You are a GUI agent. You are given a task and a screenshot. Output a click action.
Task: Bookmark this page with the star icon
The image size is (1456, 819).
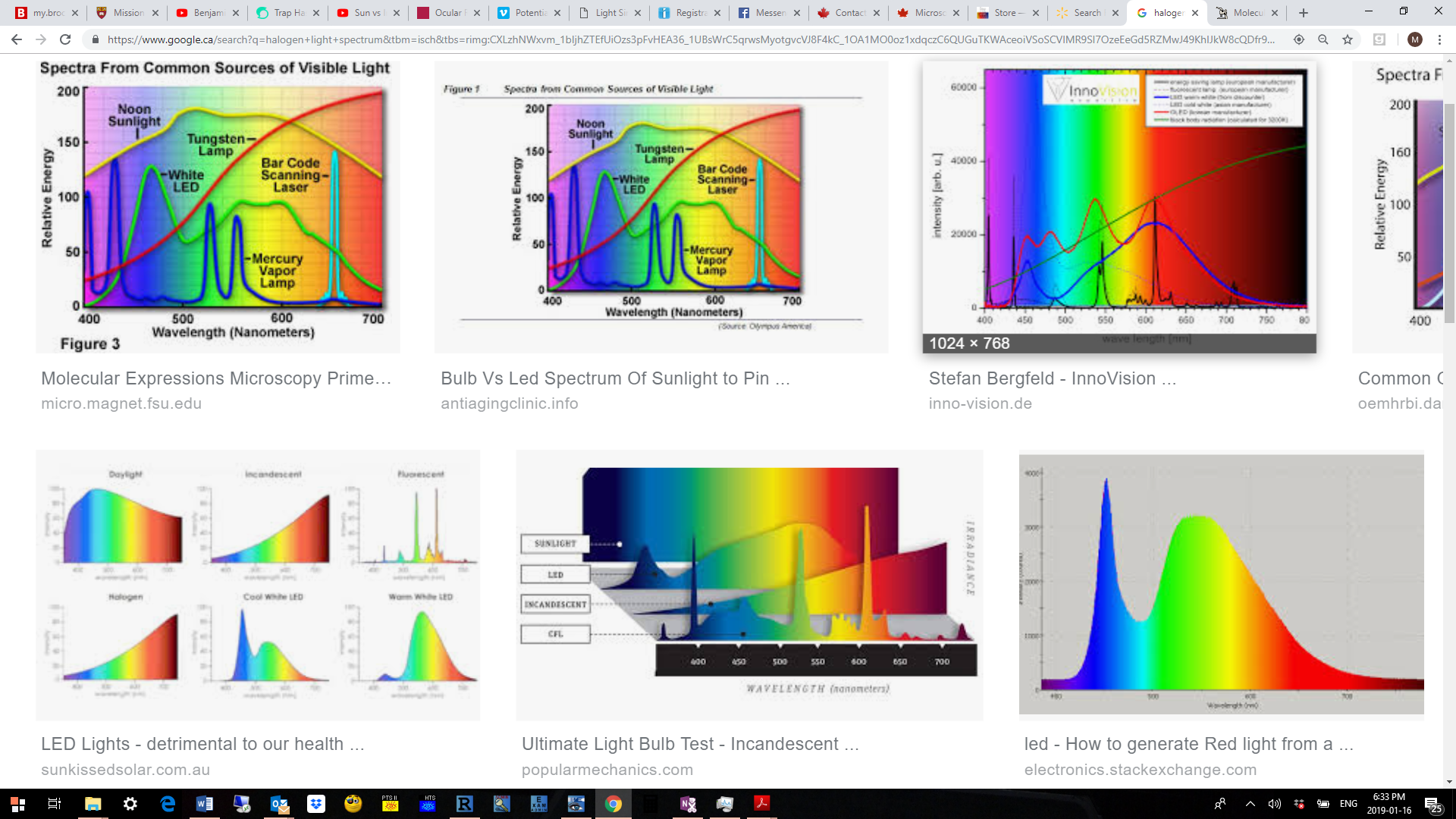pyautogui.click(x=1348, y=39)
